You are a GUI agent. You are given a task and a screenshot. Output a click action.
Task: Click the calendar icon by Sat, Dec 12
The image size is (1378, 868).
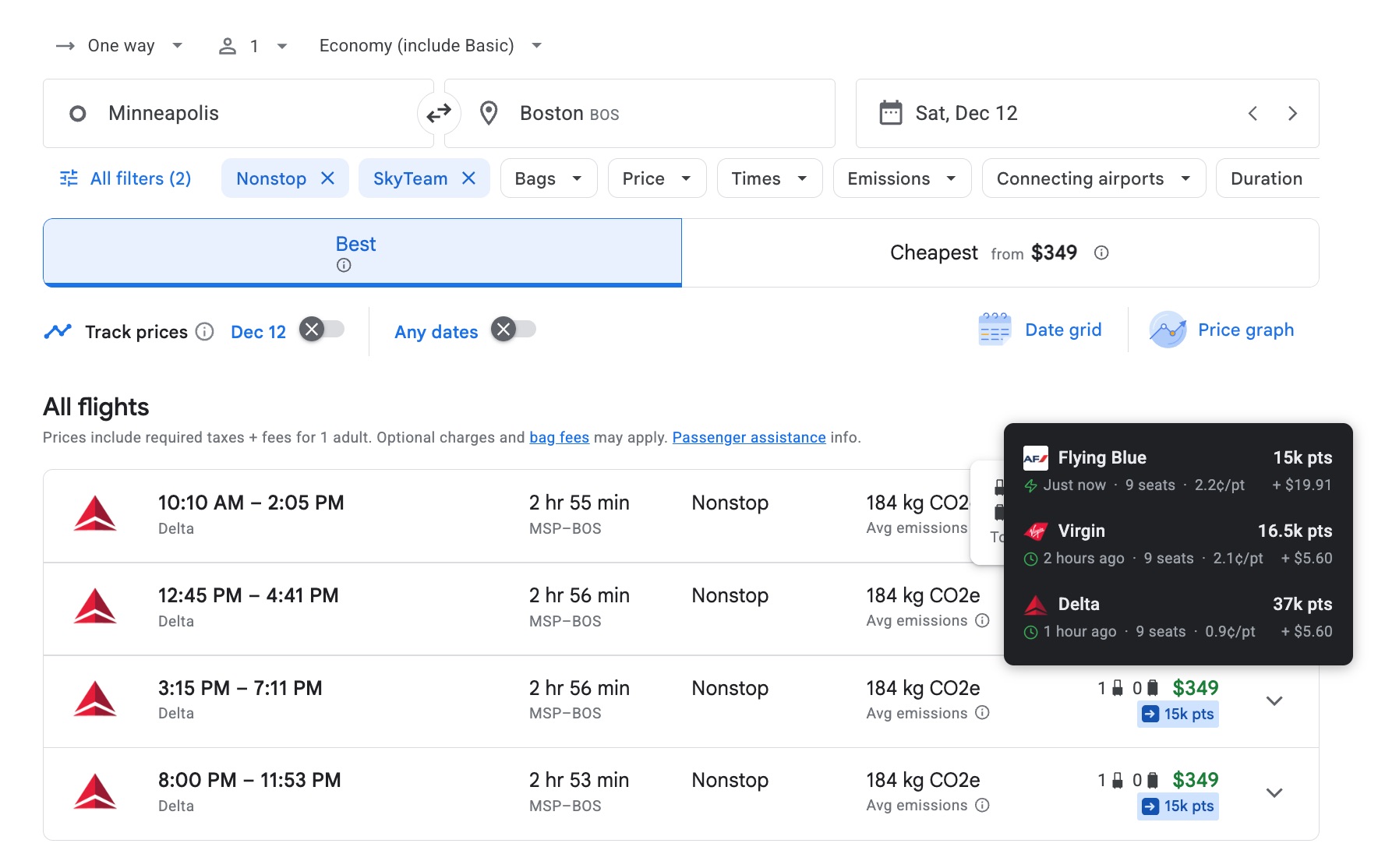click(x=890, y=113)
